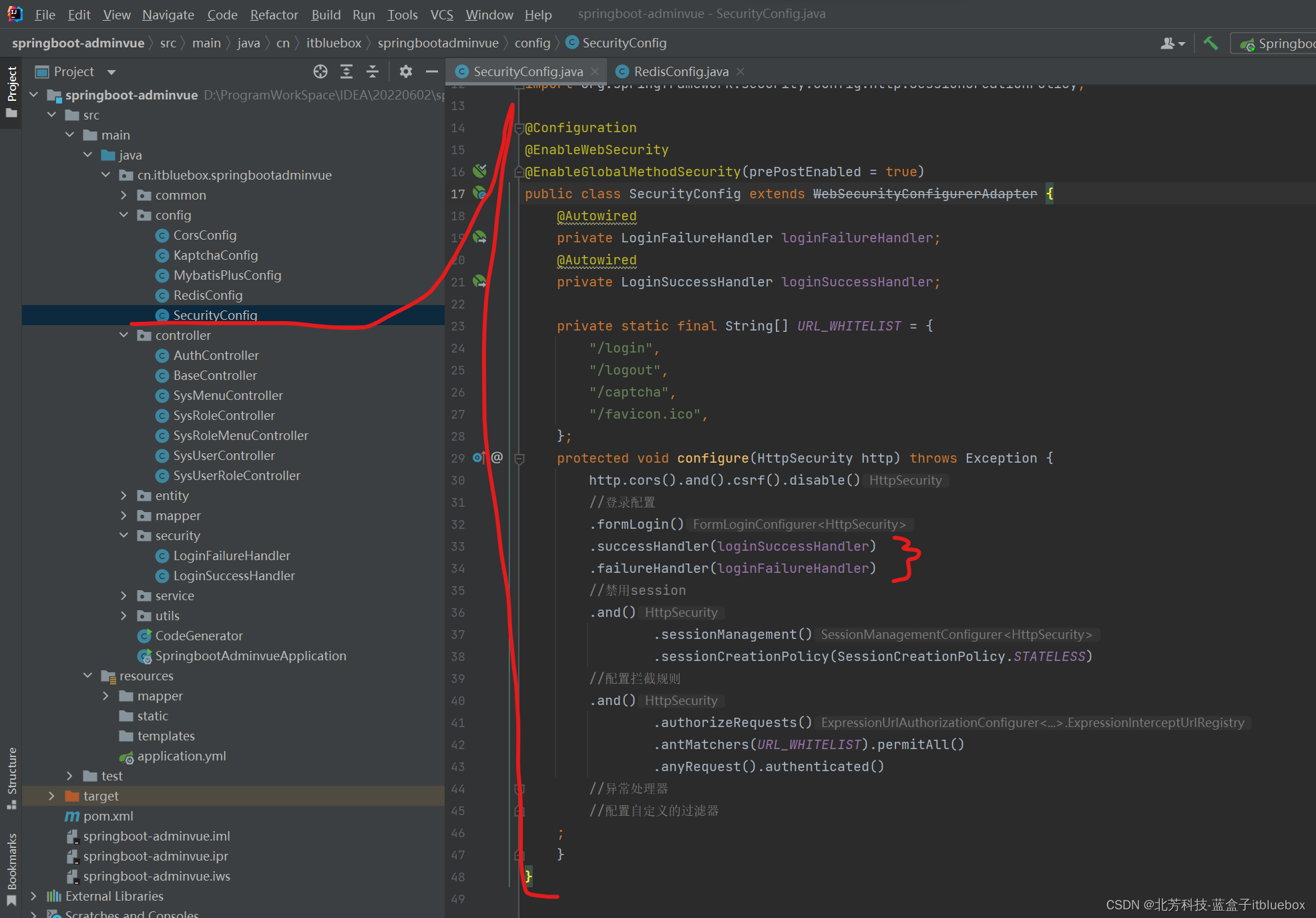1316x918 pixels.
Task: Open Project panel settings gear
Action: tap(405, 71)
